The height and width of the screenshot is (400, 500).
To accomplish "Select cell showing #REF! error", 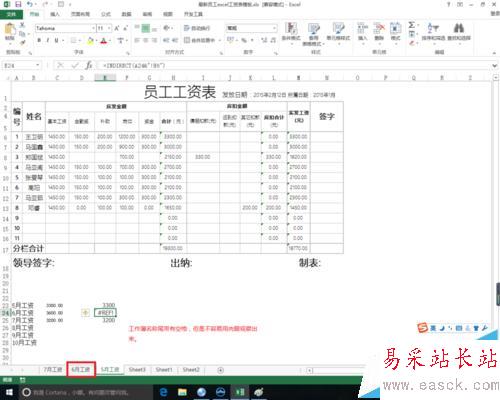I will [106, 313].
